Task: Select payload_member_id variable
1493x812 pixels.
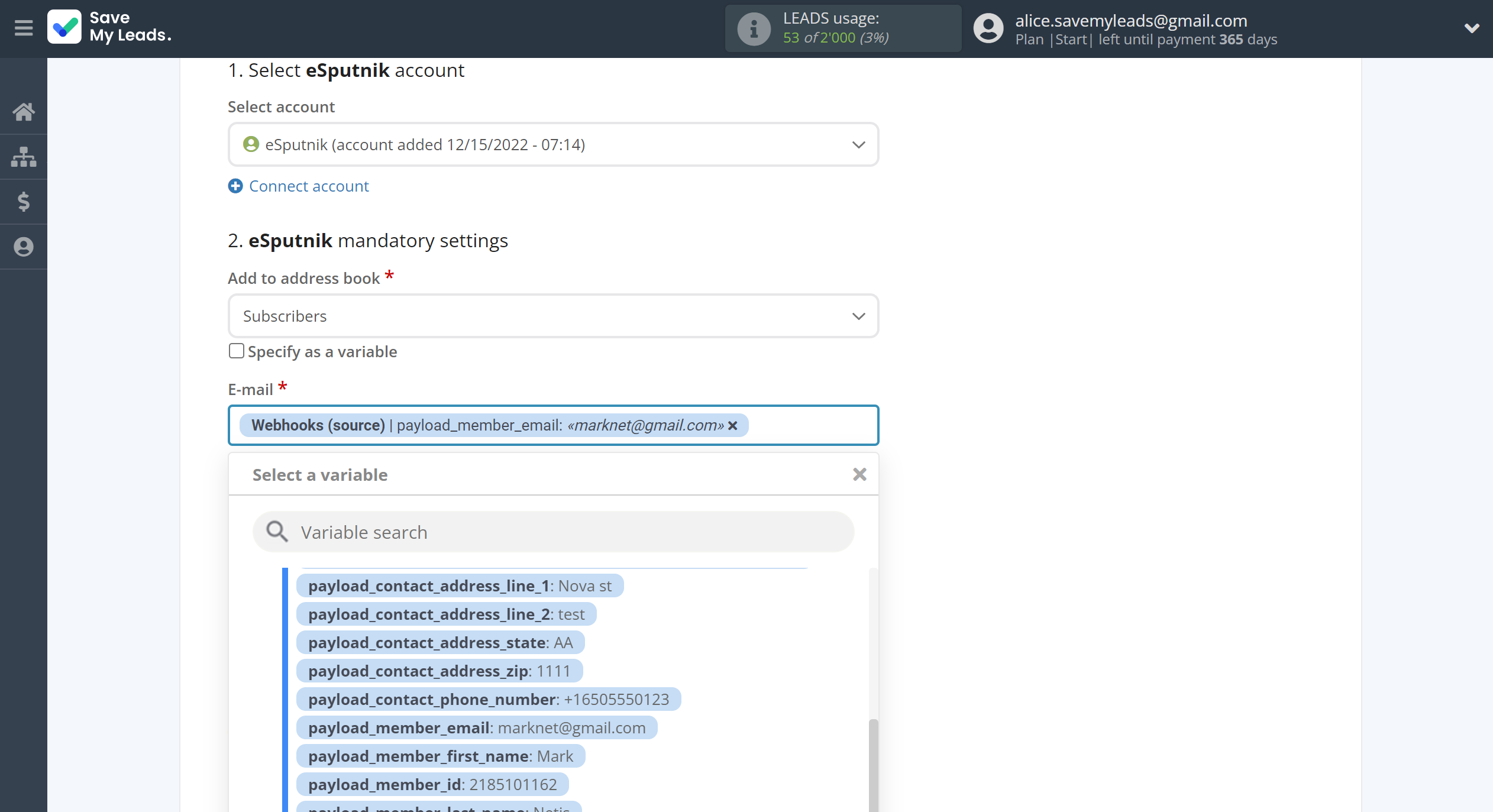Action: (x=432, y=784)
